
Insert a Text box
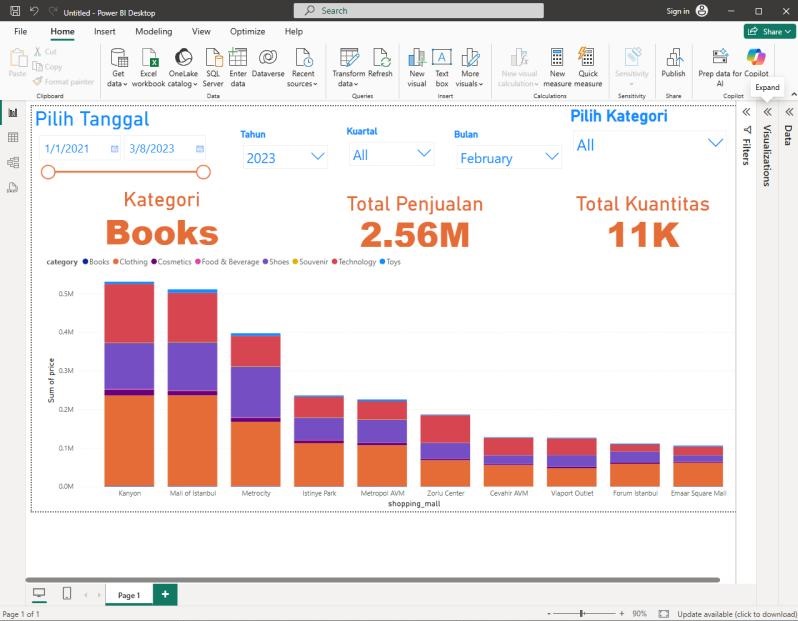tap(441, 58)
